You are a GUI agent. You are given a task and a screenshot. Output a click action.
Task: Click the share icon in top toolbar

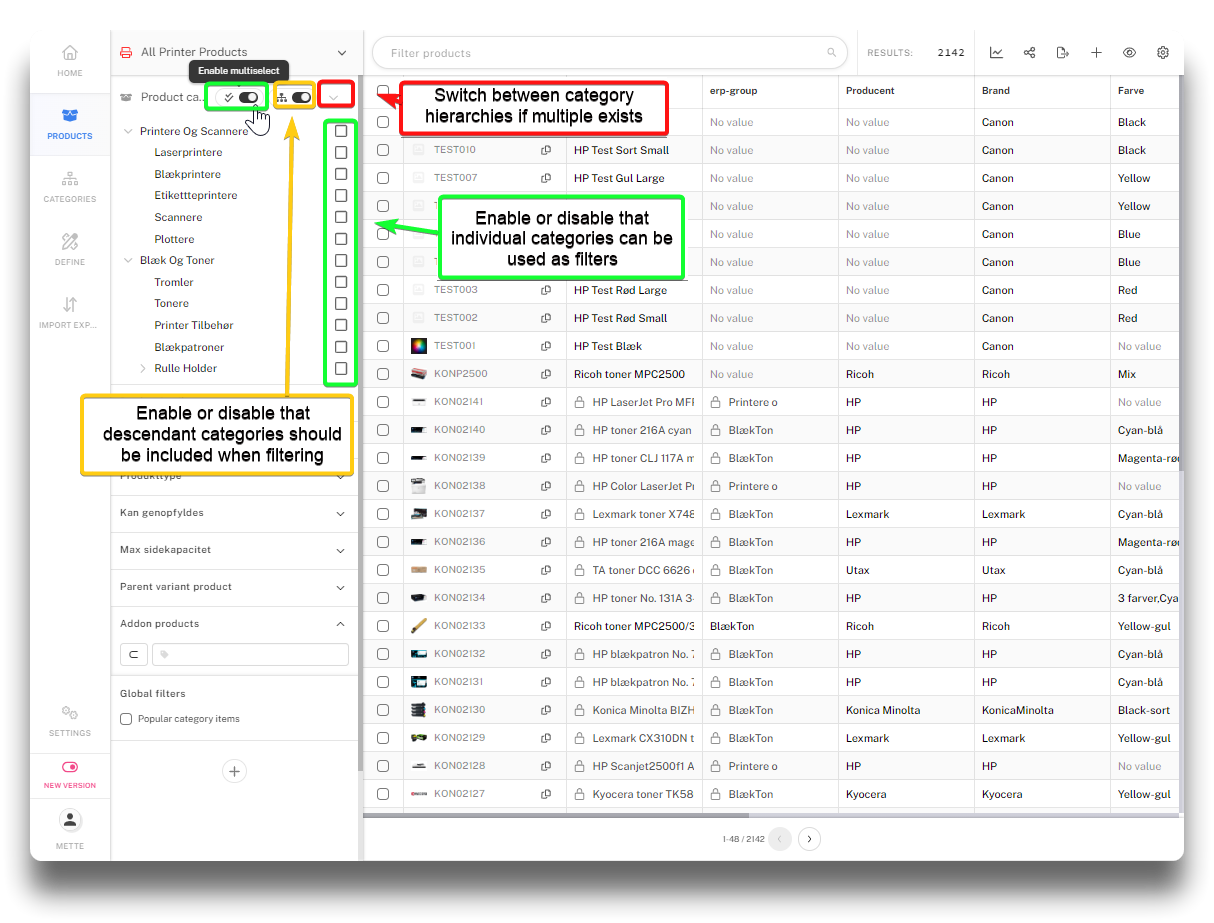1029,53
